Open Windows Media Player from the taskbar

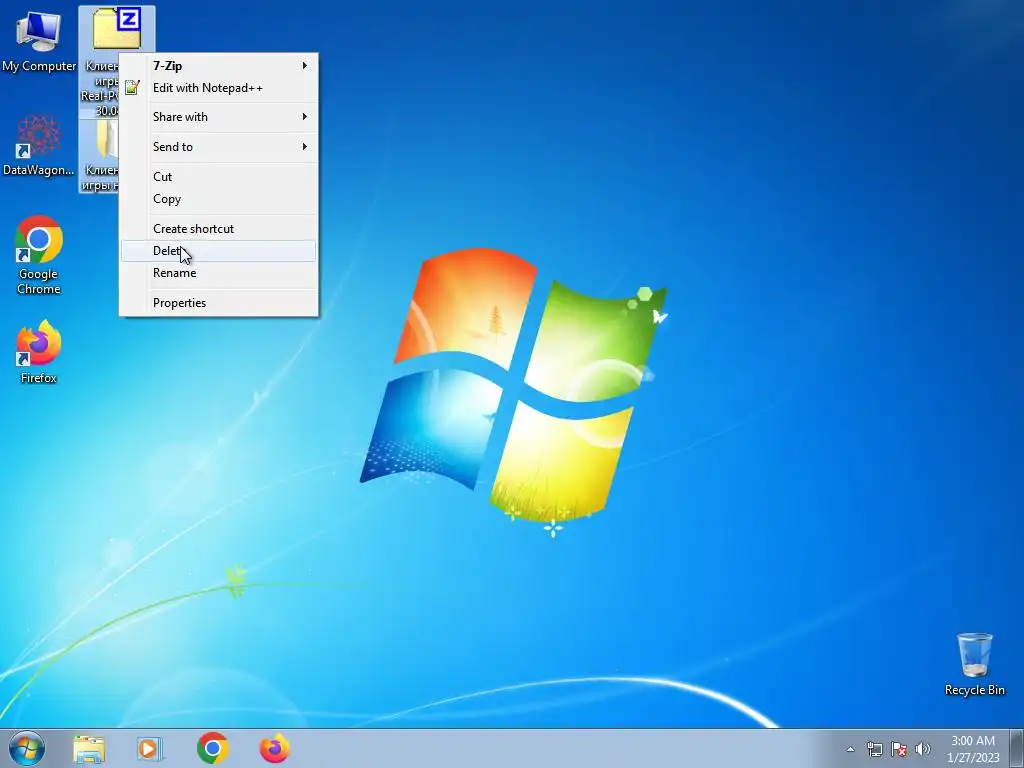pos(150,749)
